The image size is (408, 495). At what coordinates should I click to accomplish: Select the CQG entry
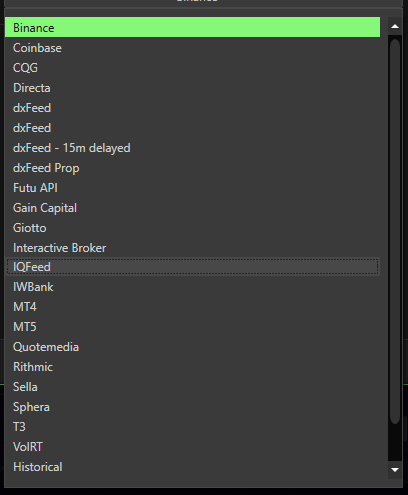click(192, 68)
